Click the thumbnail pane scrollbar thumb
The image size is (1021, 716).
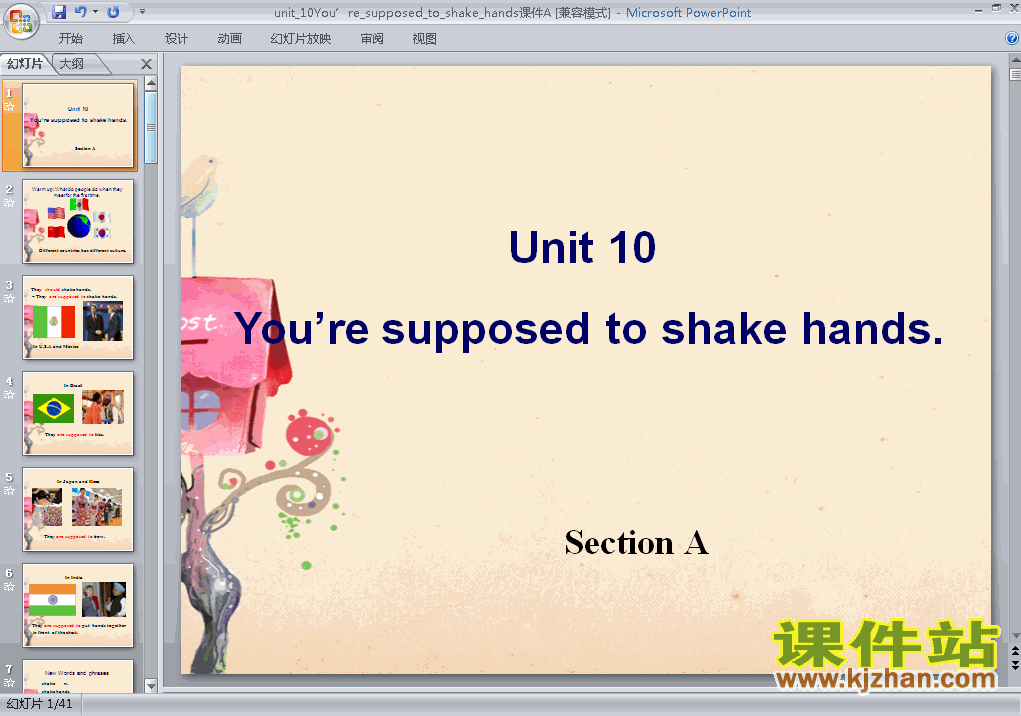coord(151,127)
